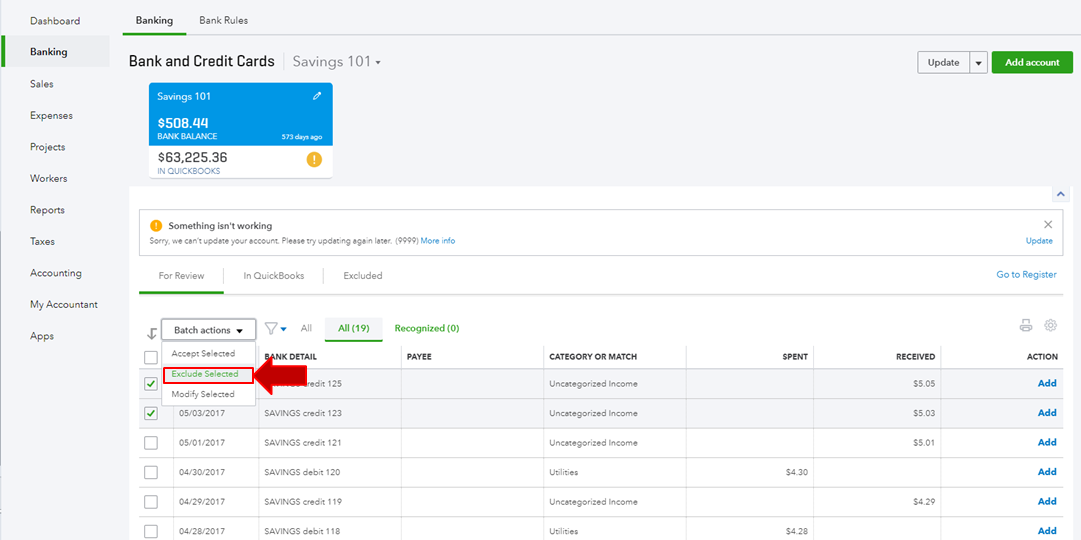
Task: Add the SAVINGS debit 120 transaction
Action: 1047,472
